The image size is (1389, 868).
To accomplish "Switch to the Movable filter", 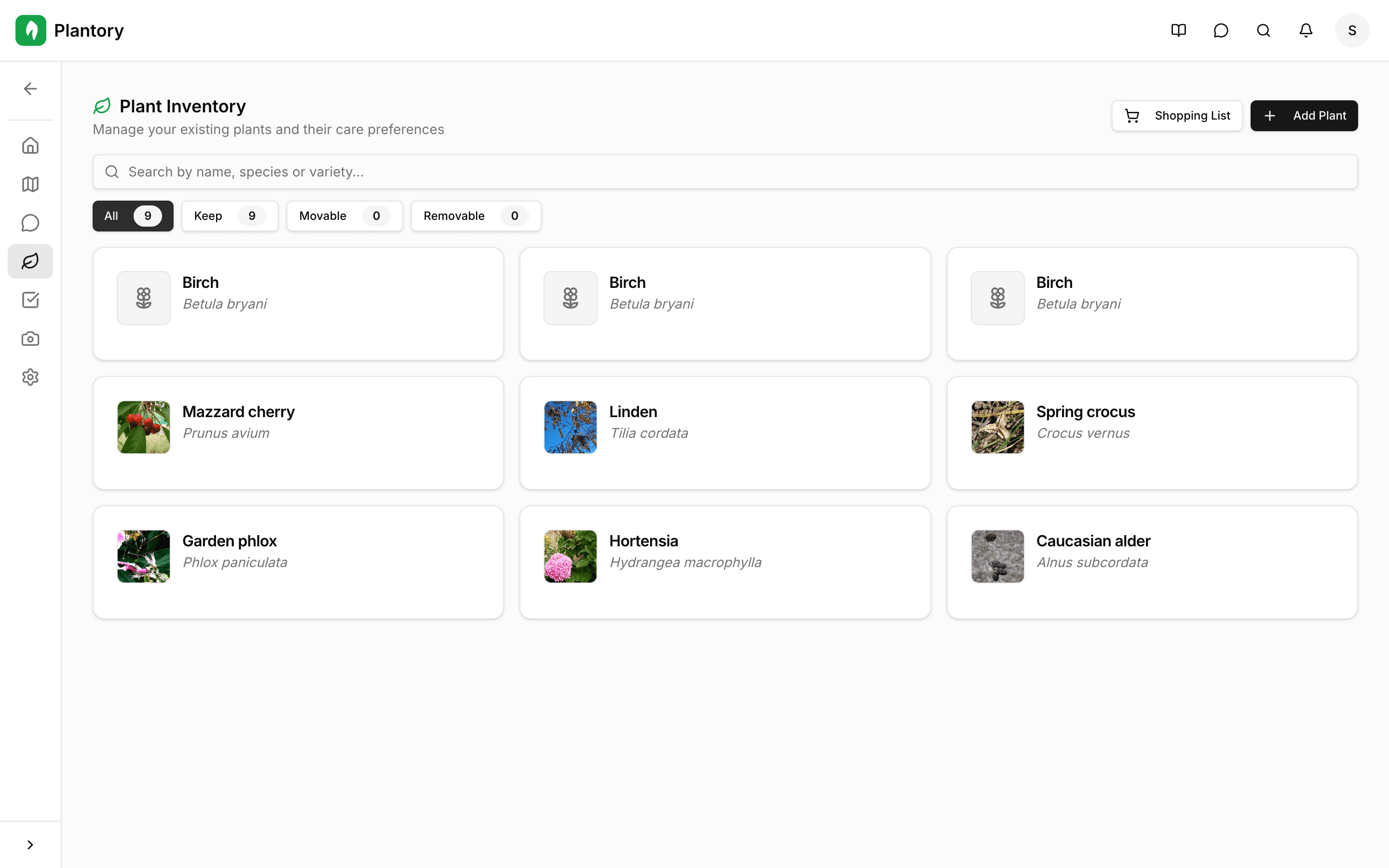I will tap(344, 216).
